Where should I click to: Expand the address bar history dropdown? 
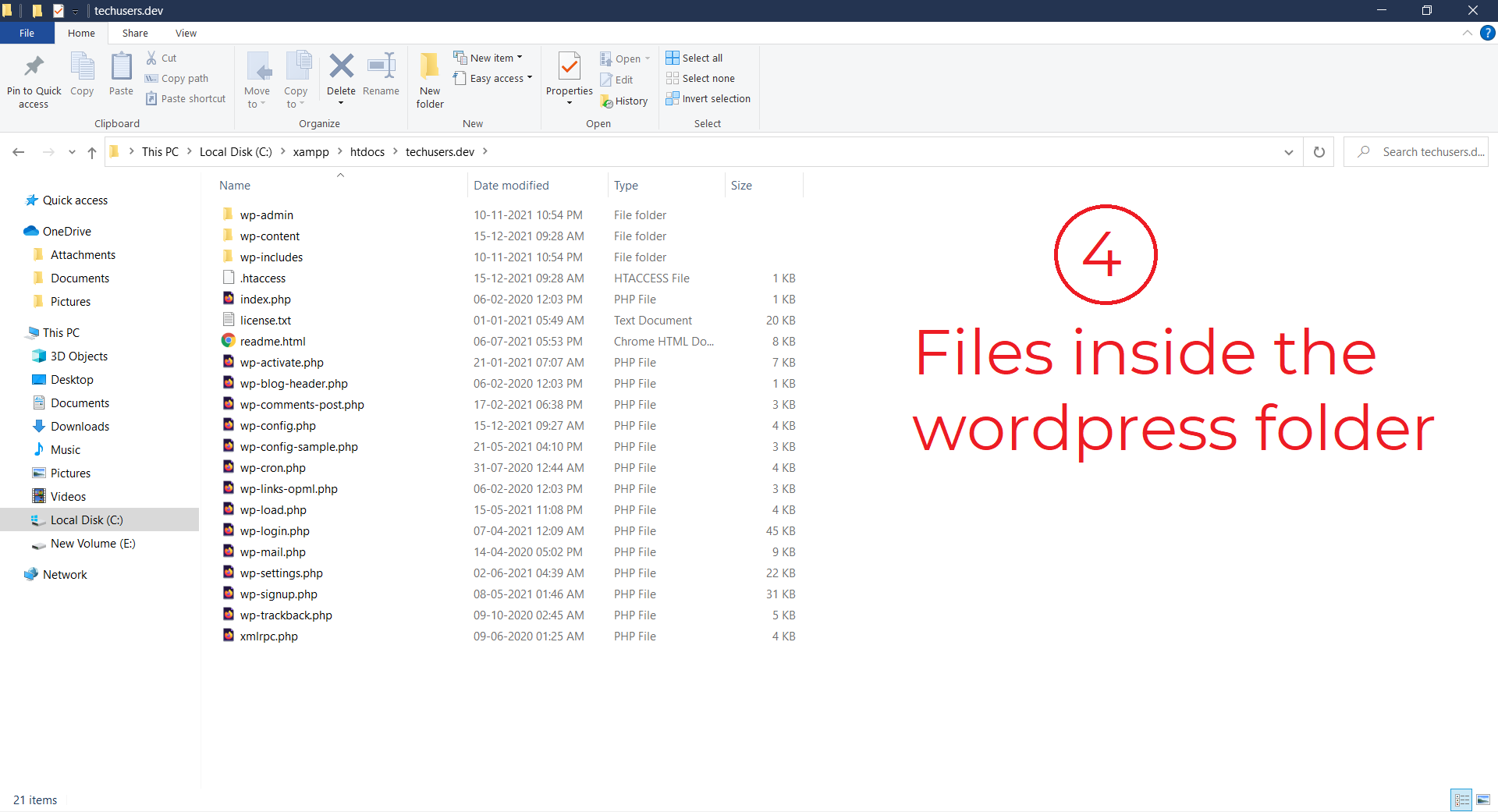[x=1289, y=152]
